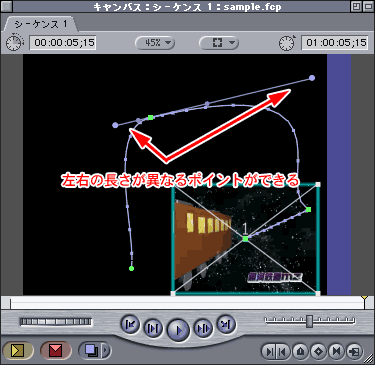
Task: Click the jog wheel control
Action: pos(56,322)
